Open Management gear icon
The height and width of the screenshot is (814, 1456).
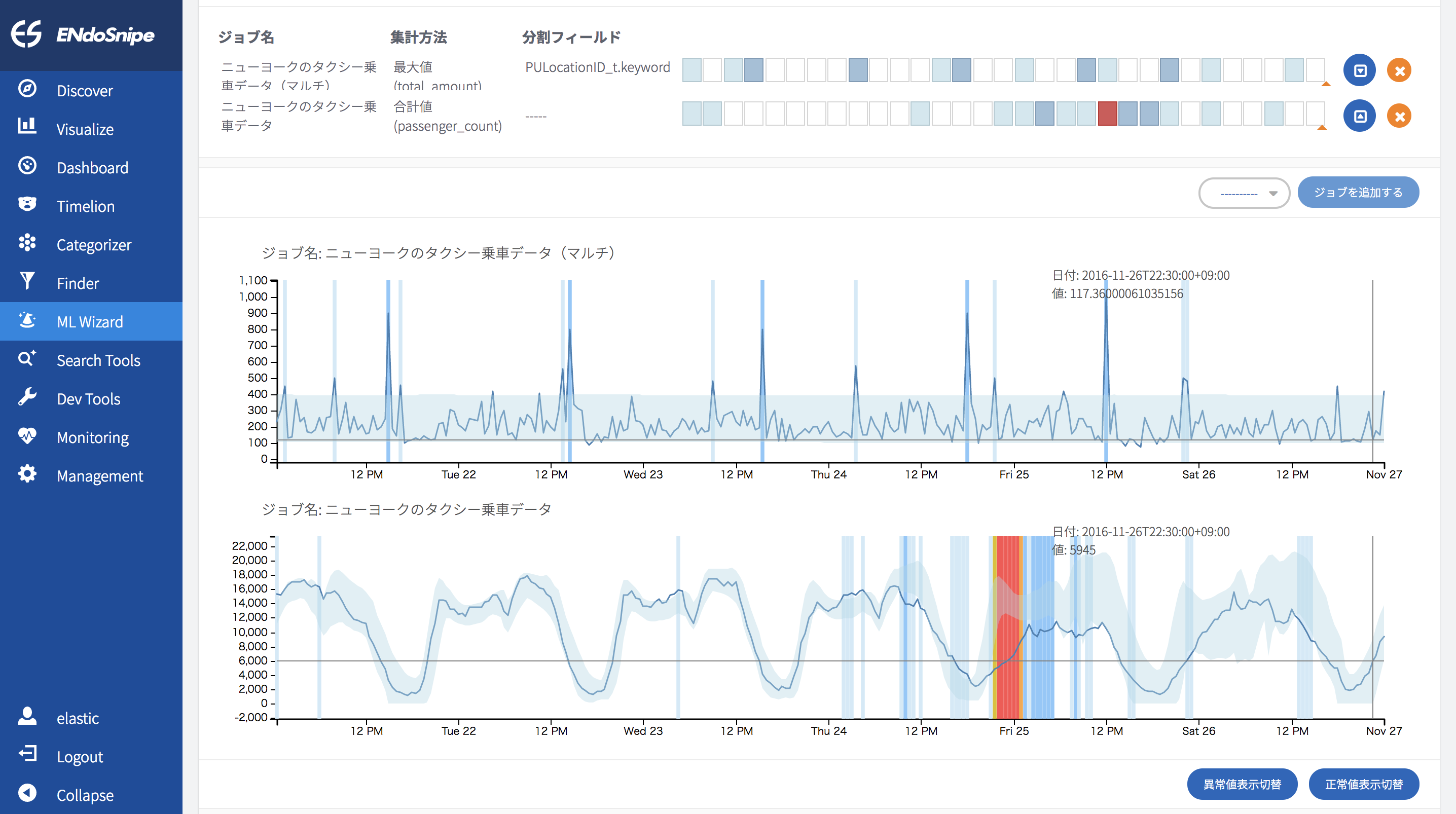pos(27,474)
